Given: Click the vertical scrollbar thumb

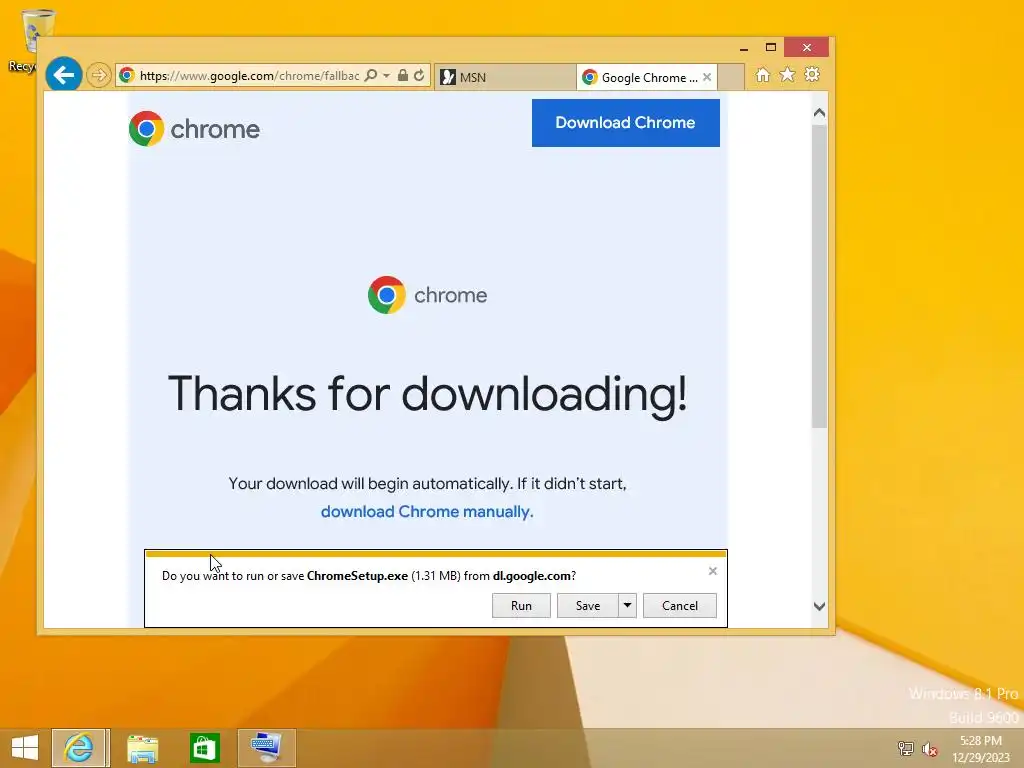Looking at the screenshot, I should pos(820,276).
